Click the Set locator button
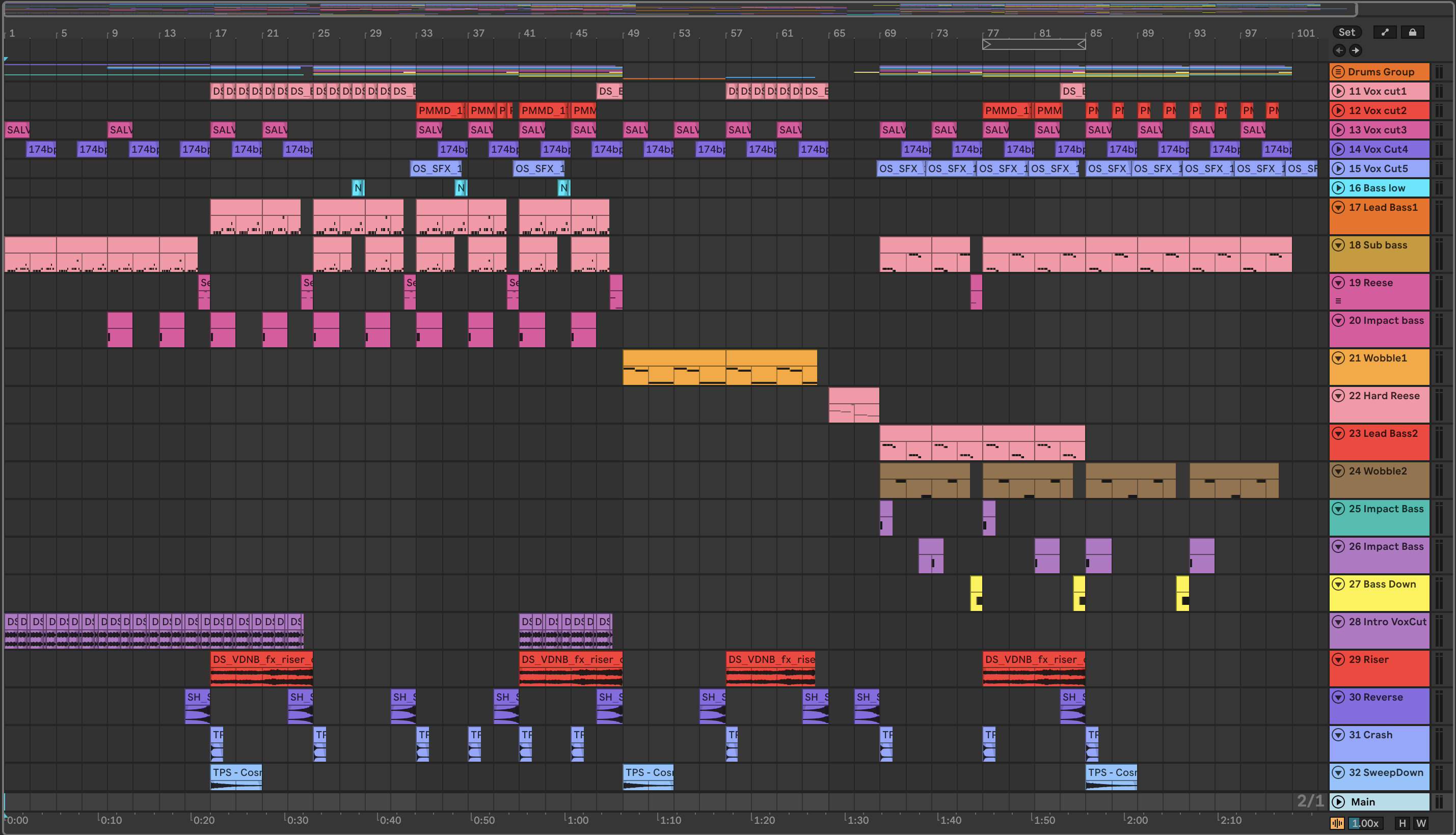Screen dimensions: 1456x835 point(1346,32)
